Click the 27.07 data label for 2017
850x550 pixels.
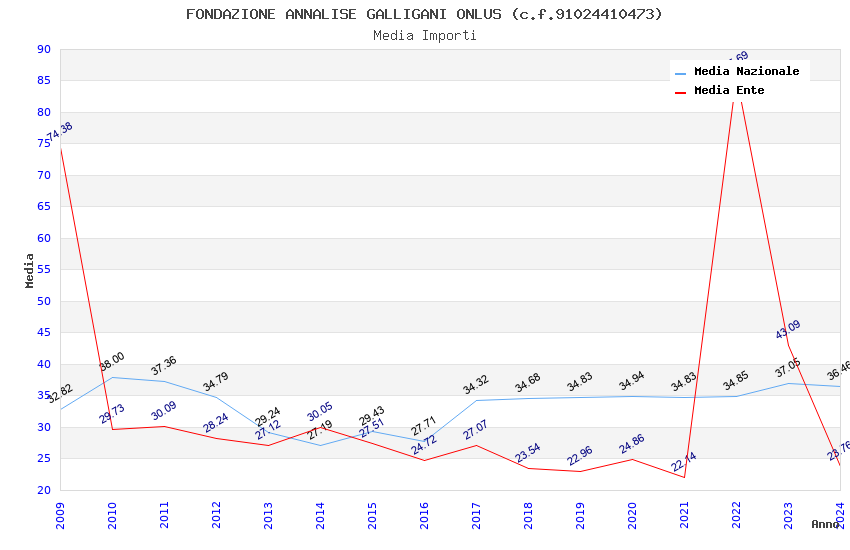click(x=476, y=430)
